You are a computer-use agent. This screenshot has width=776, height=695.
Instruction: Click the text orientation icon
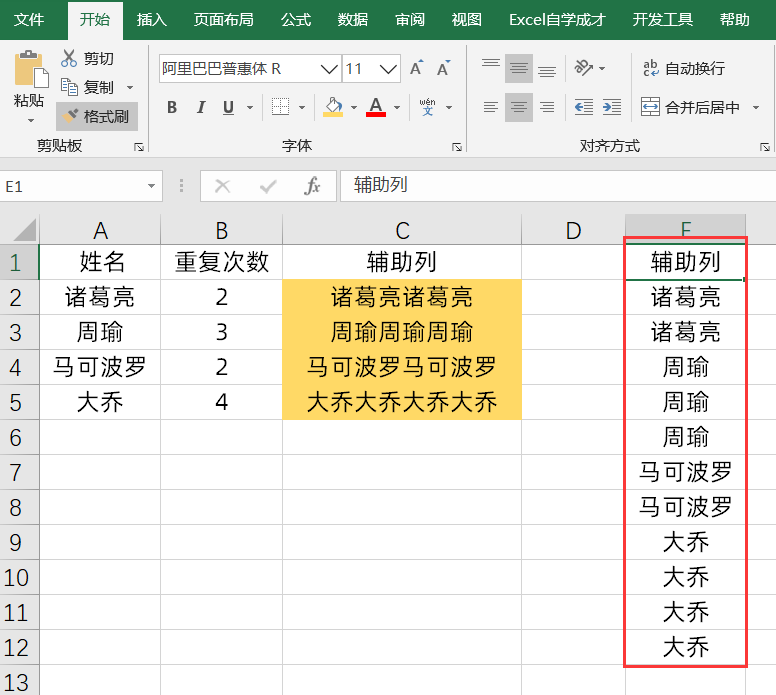[584, 68]
